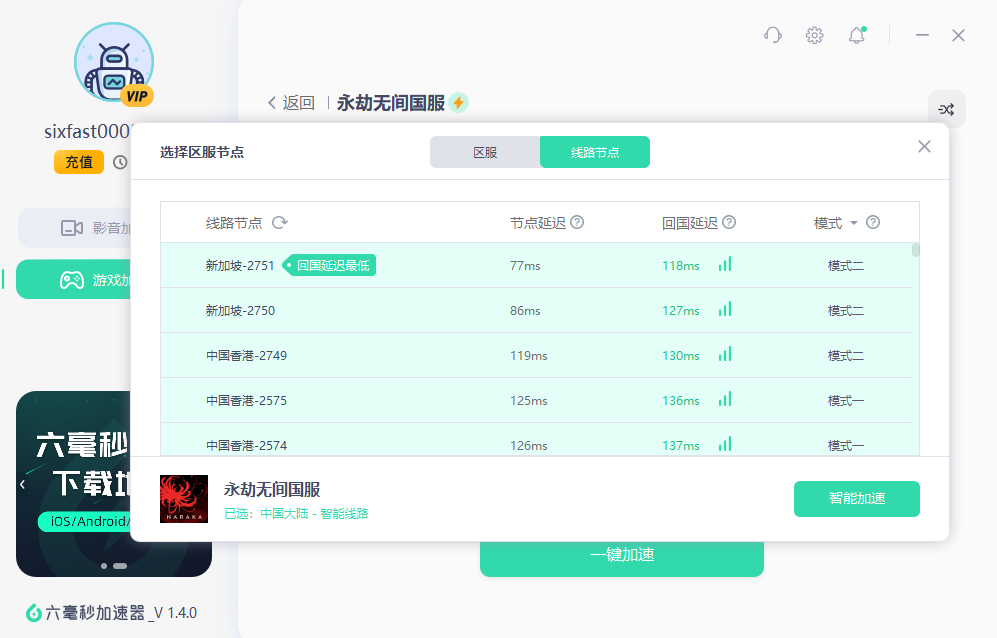
Task: Switch to the 线路节点 tab
Action: pos(595,152)
